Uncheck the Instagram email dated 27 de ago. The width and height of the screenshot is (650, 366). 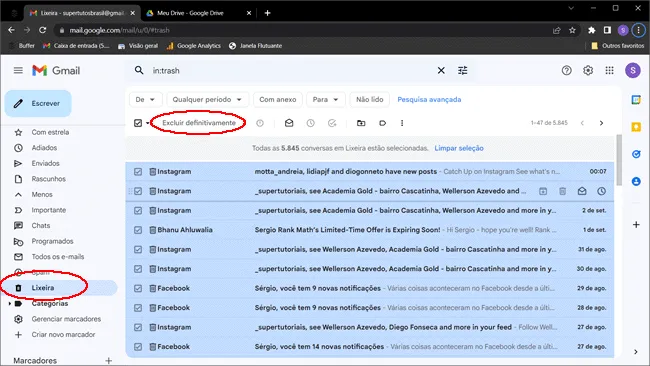138,327
